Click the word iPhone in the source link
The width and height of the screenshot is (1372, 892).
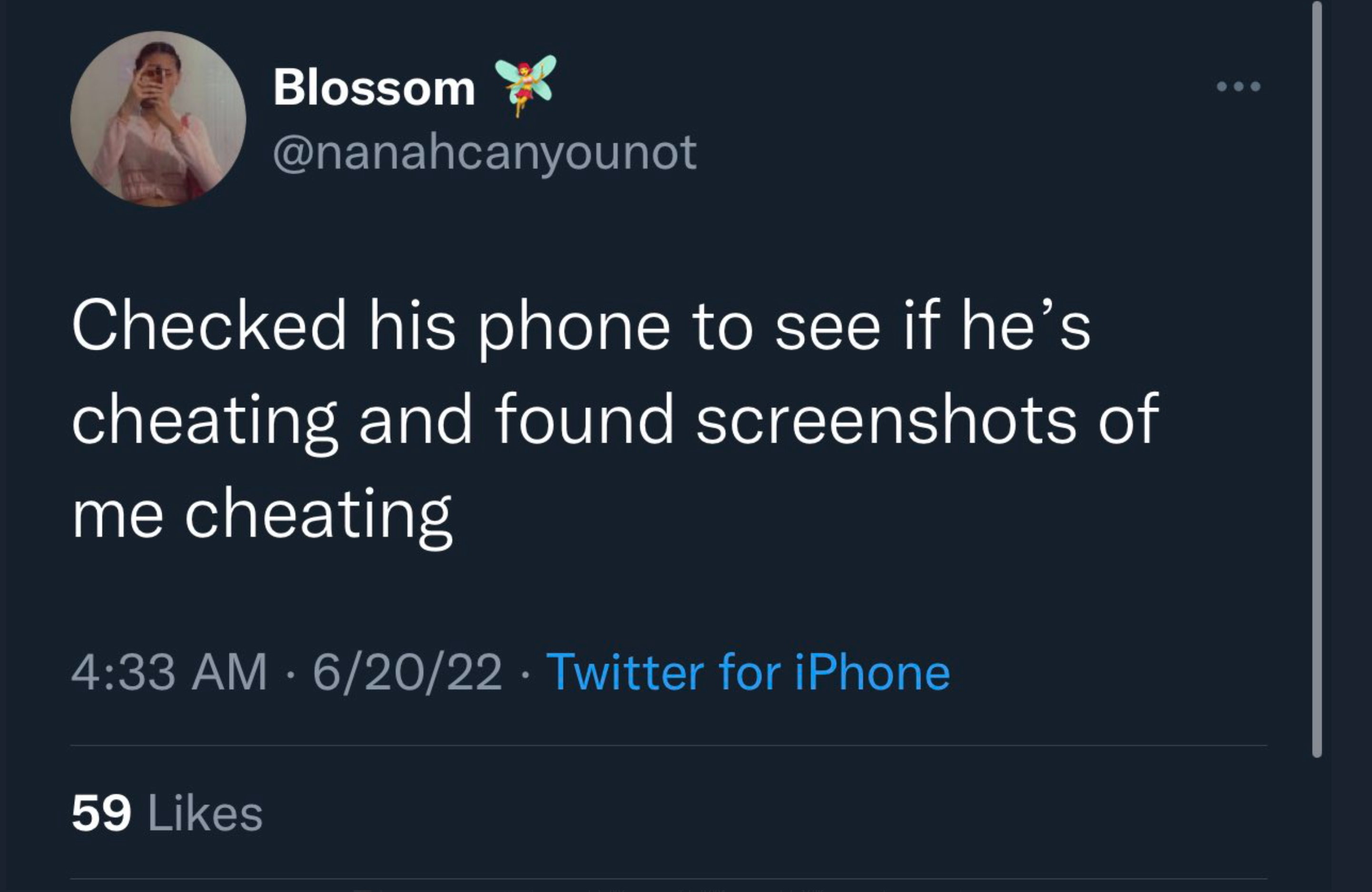[872, 672]
